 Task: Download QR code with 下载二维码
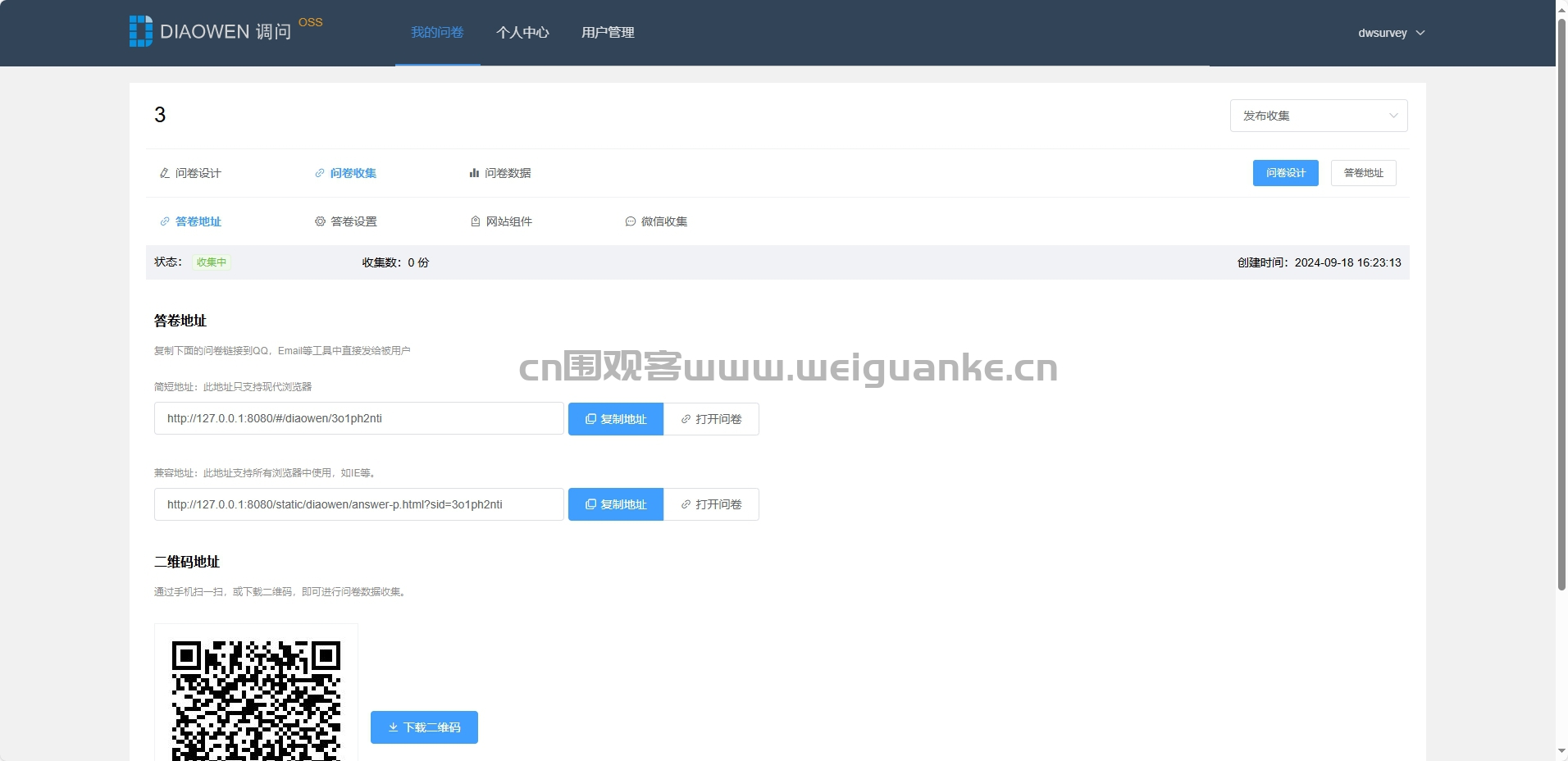tap(424, 727)
